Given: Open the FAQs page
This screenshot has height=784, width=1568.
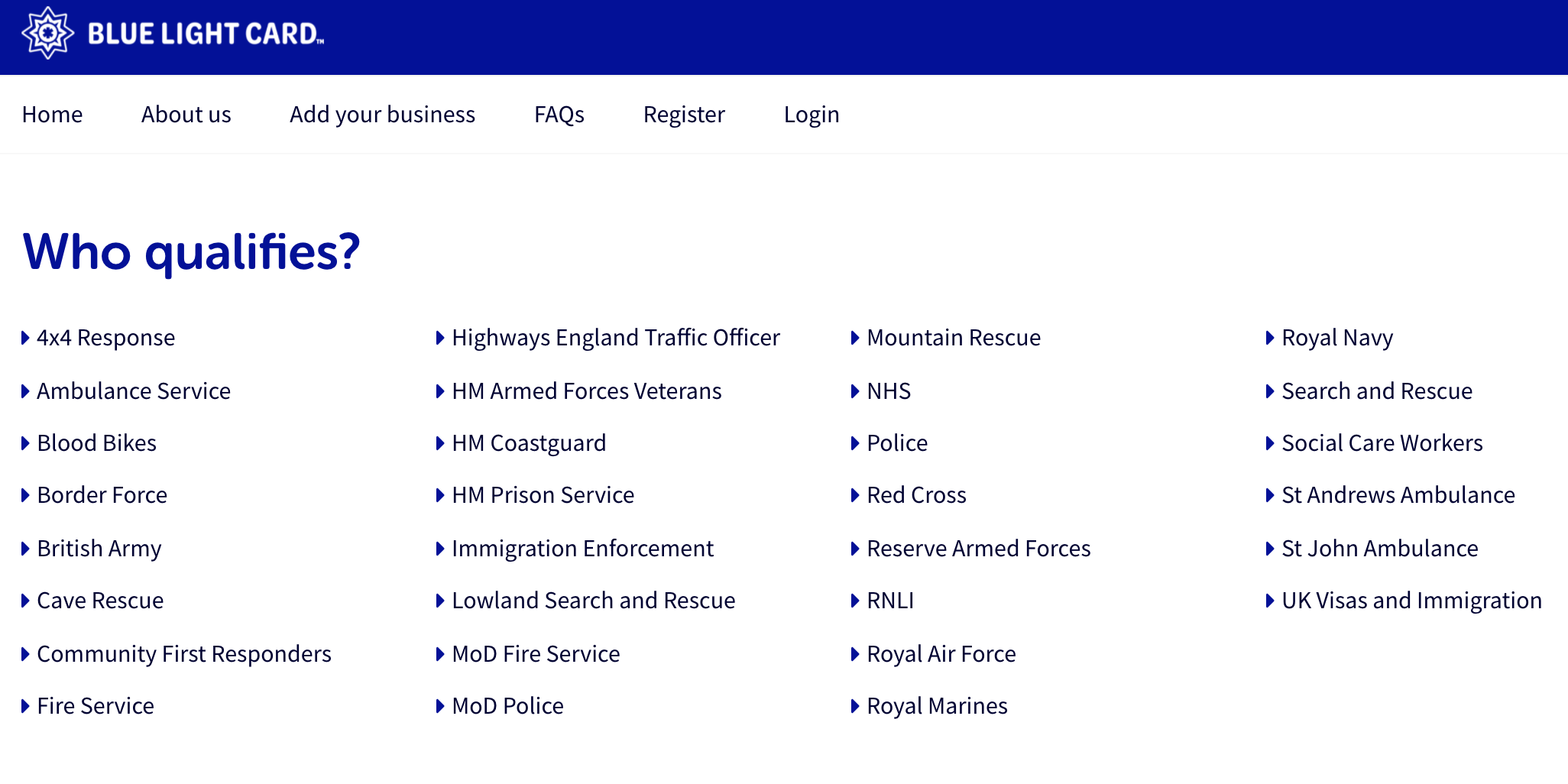Looking at the screenshot, I should coord(559,115).
